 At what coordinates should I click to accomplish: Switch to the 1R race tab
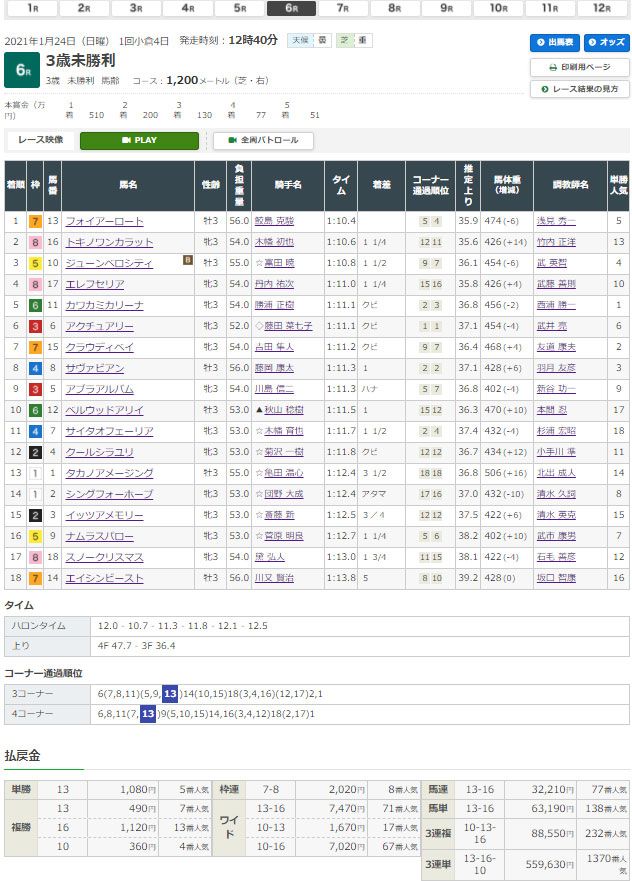[33, 8]
